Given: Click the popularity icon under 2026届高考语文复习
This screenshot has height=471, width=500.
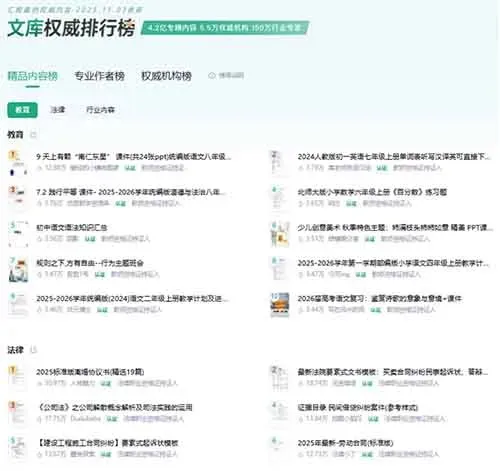Looking at the screenshot, I should pyautogui.click(x=301, y=310).
